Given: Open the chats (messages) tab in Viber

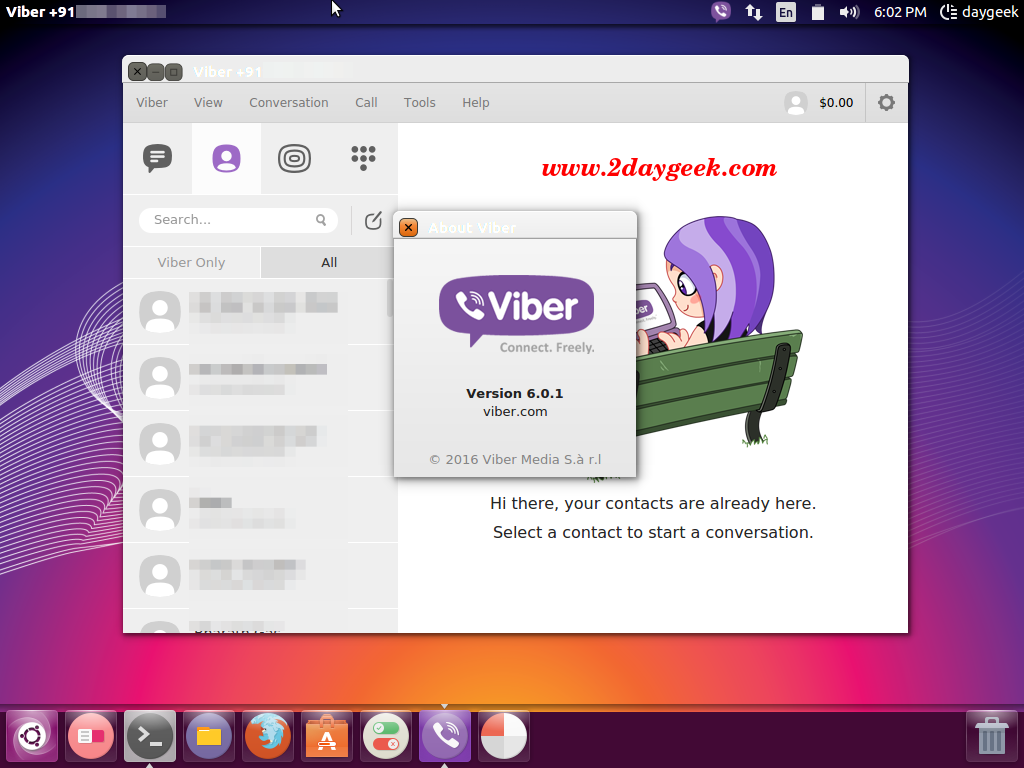Looking at the screenshot, I should [x=157, y=158].
